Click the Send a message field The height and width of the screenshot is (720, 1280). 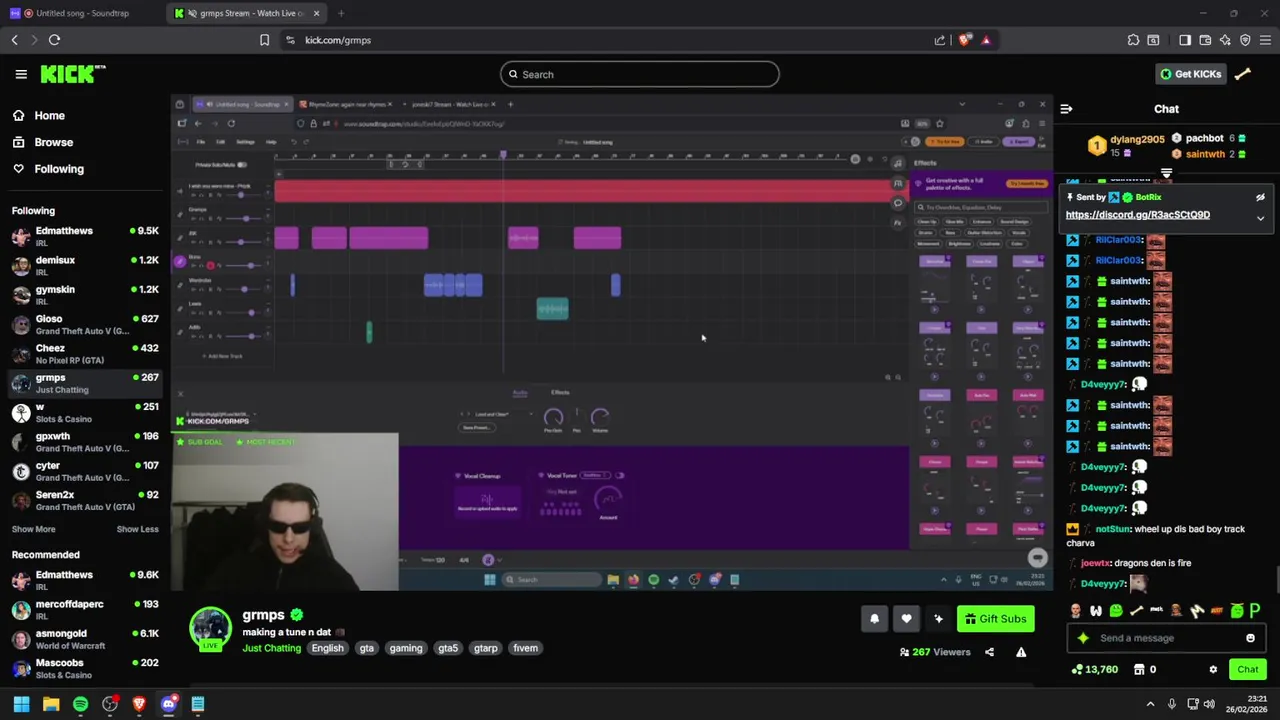click(x=1165, y=638)
